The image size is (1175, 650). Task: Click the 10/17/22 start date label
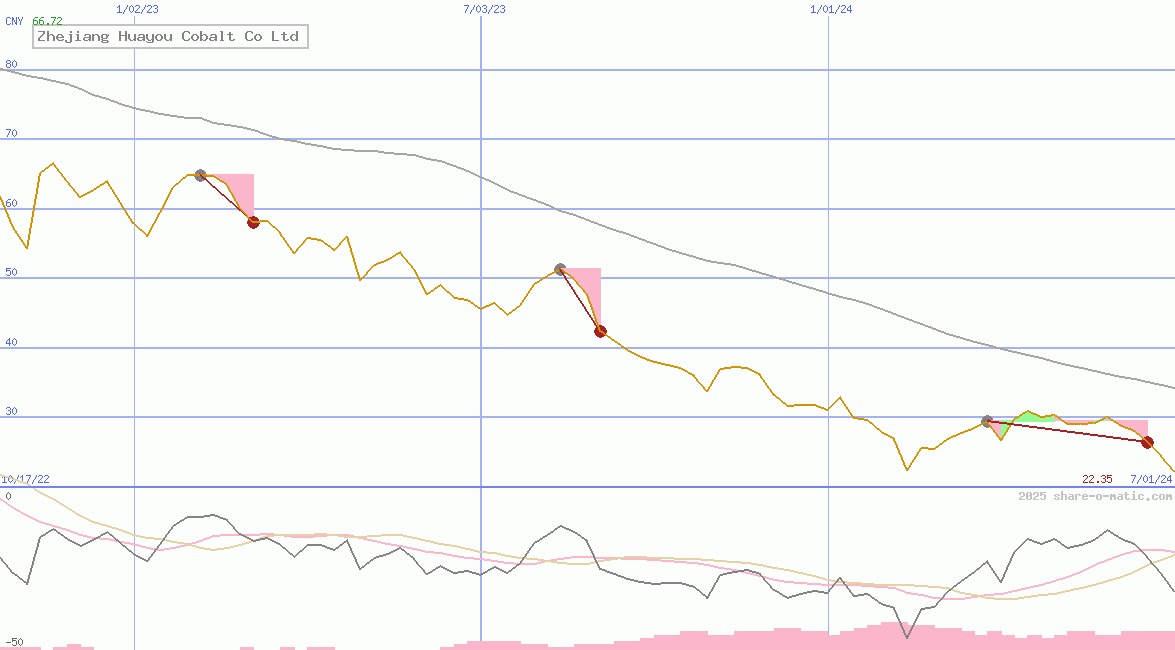(x=25, y=479)
